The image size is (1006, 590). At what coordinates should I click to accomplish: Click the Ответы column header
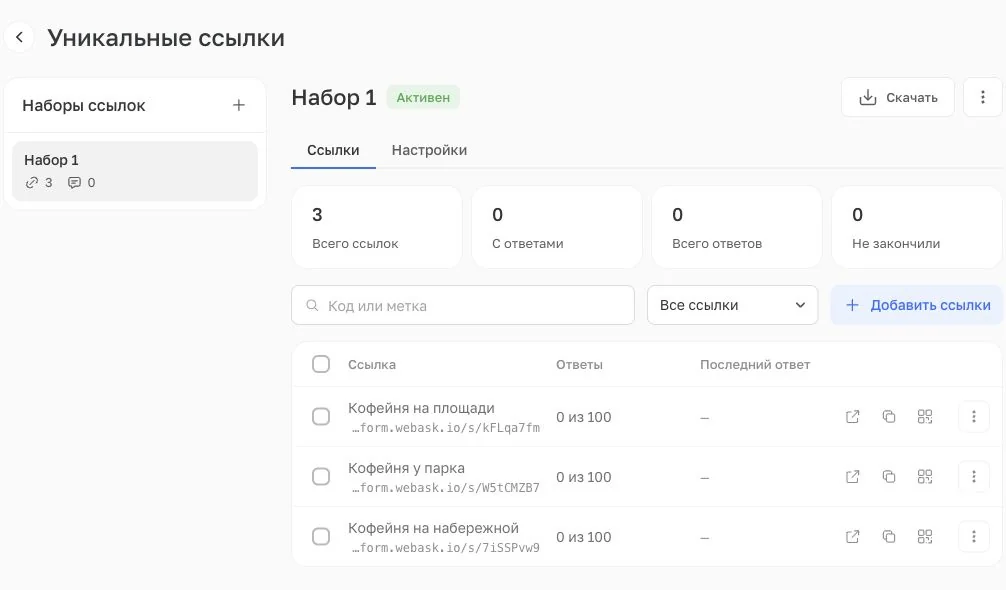579,364
